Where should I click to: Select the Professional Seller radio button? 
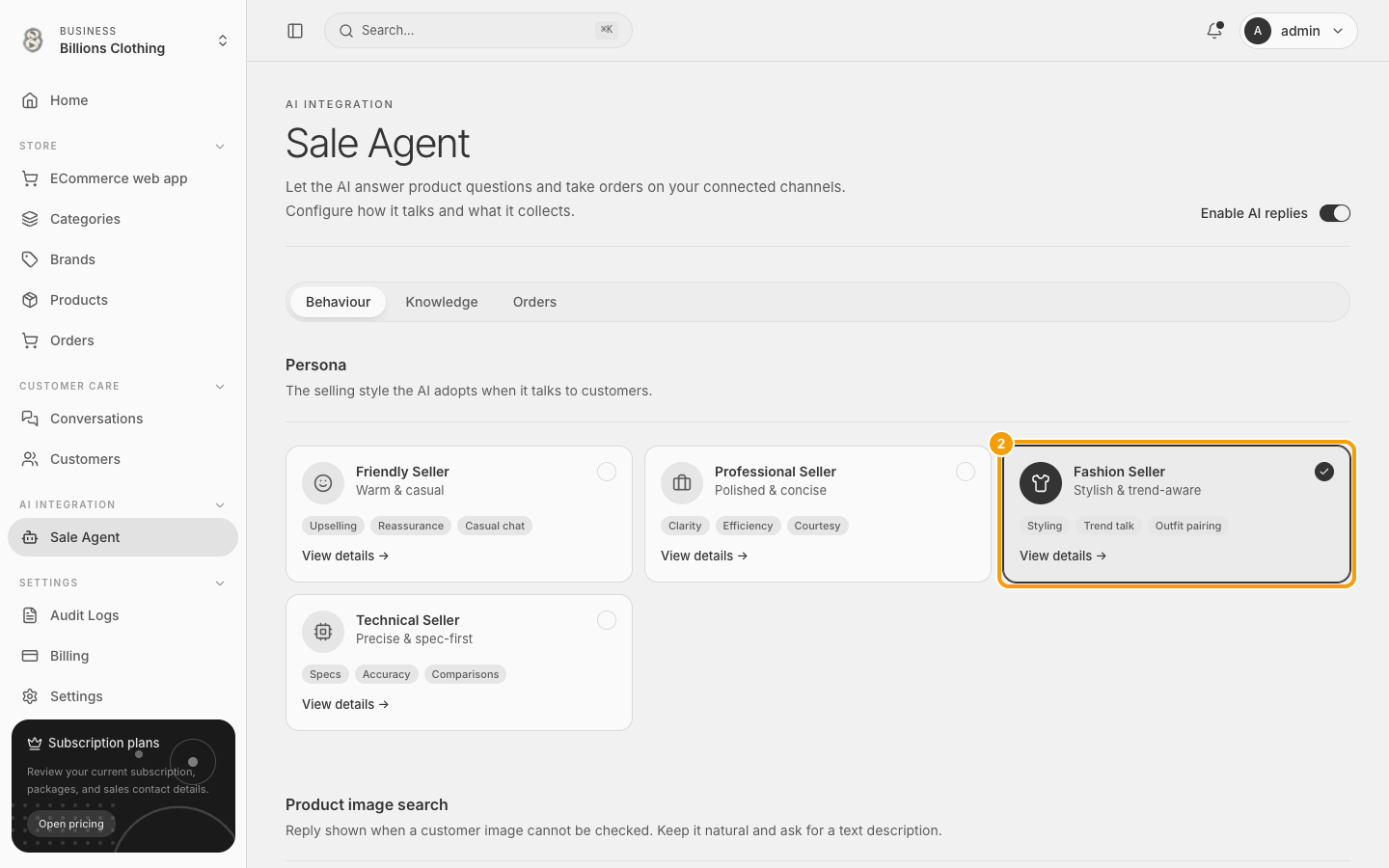point(966,472)
